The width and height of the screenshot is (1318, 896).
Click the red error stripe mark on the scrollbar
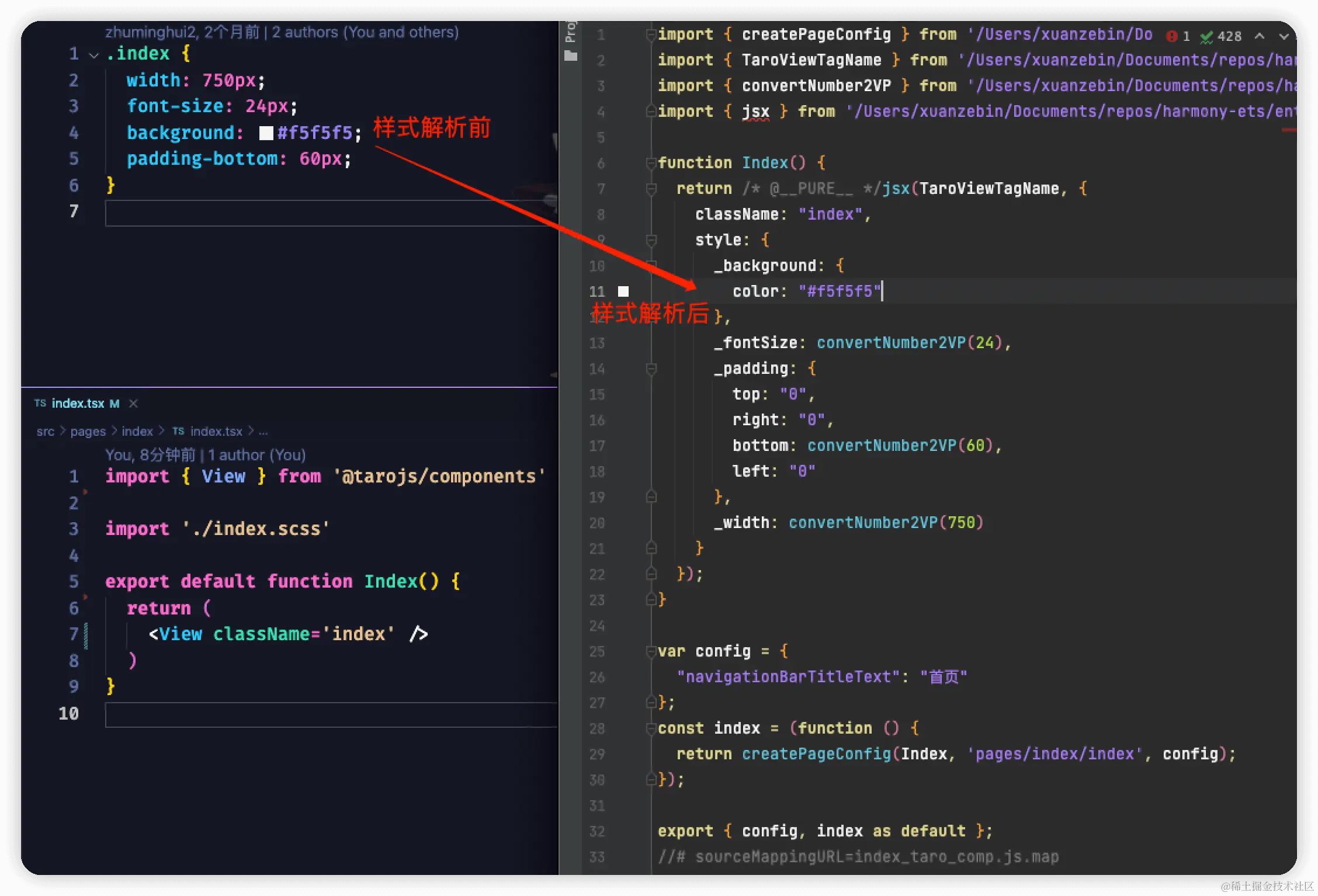click(x=1288, y=130)
